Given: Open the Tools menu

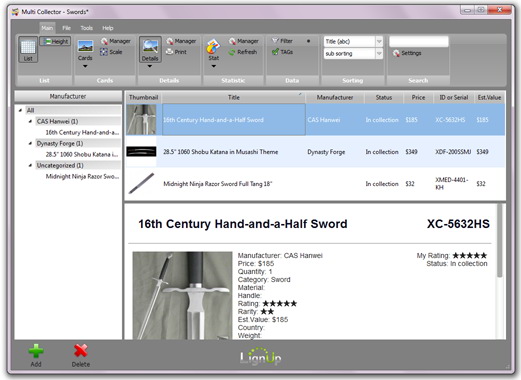Looking at the screenshot, I should coord(86,28).
